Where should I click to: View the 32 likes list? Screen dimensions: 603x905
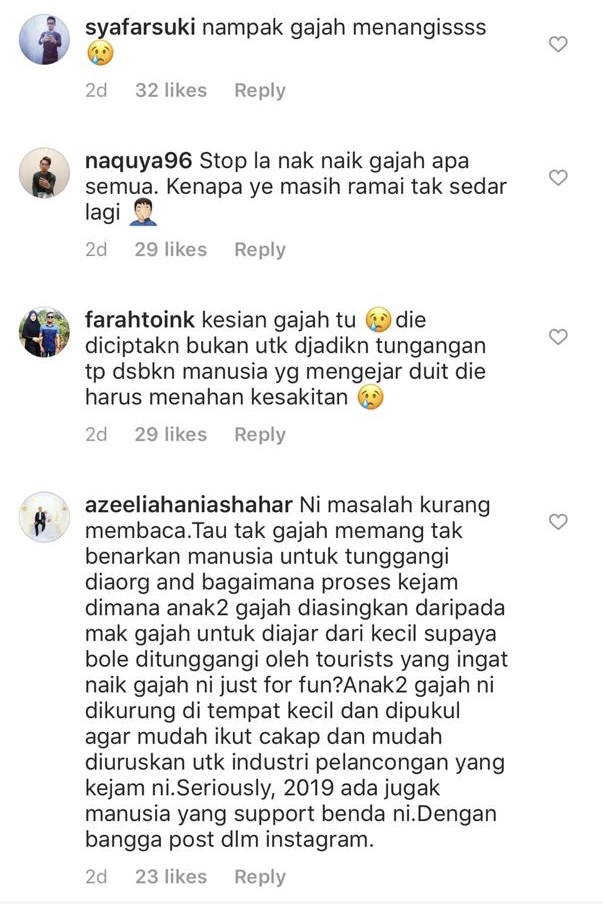[x=171, y=90]
